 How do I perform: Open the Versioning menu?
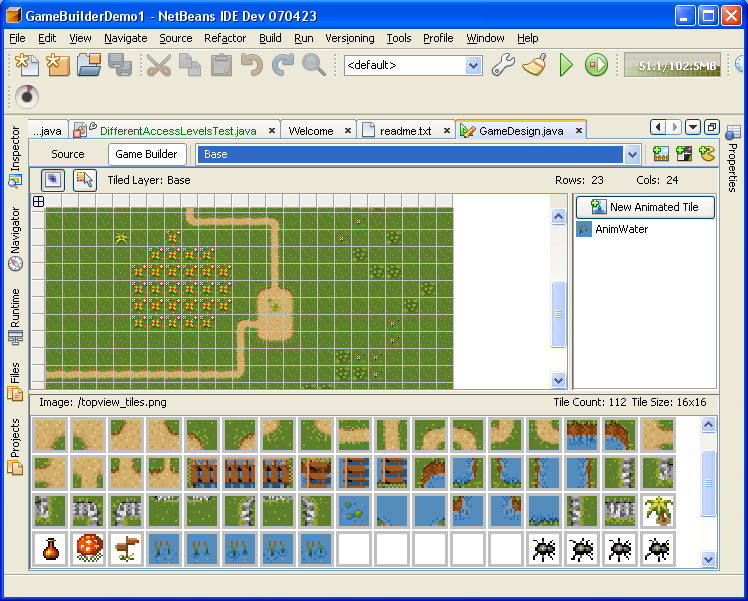(350, 38)
